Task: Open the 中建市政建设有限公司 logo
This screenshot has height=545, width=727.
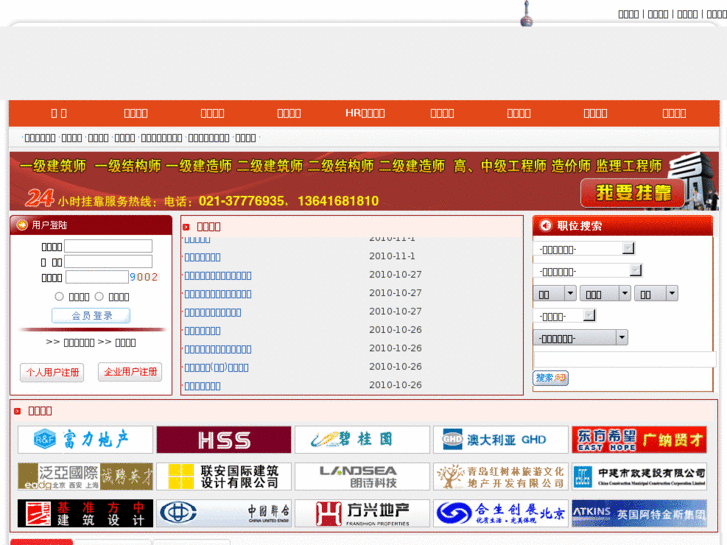Action: pyautogui.click(x=639, y=476)
